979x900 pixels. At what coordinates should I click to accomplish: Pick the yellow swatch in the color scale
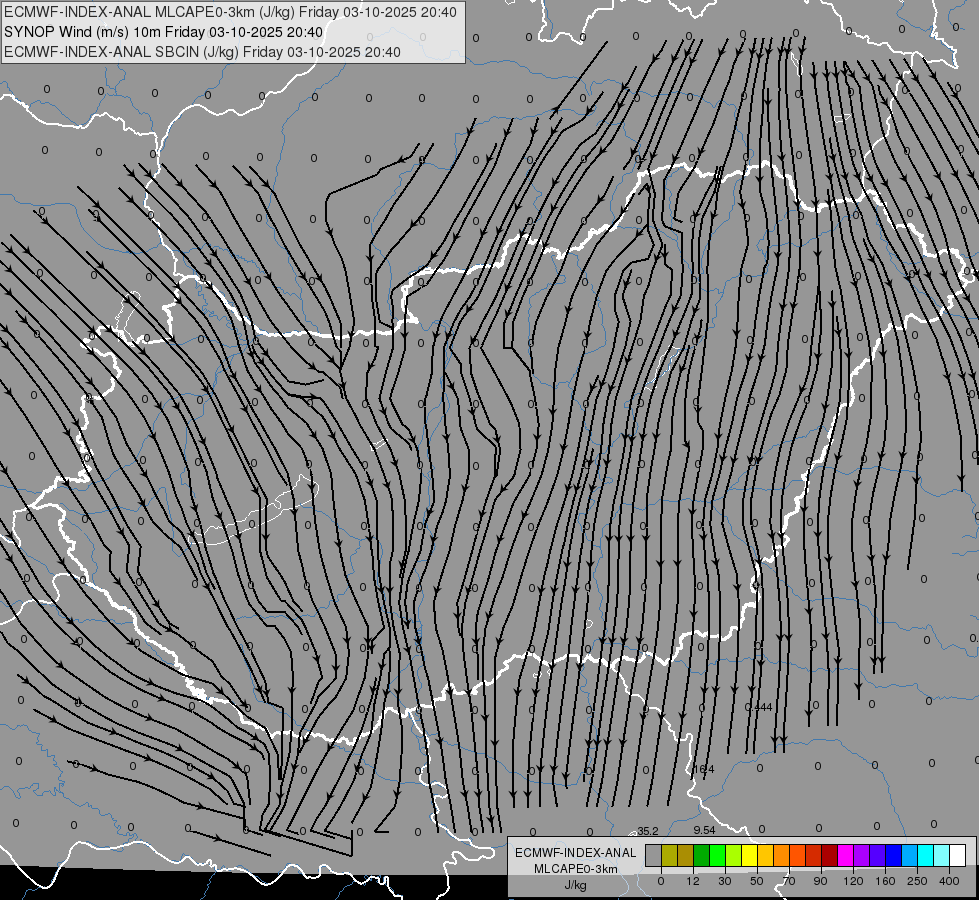pyautogui.click(x=749, y=855)
